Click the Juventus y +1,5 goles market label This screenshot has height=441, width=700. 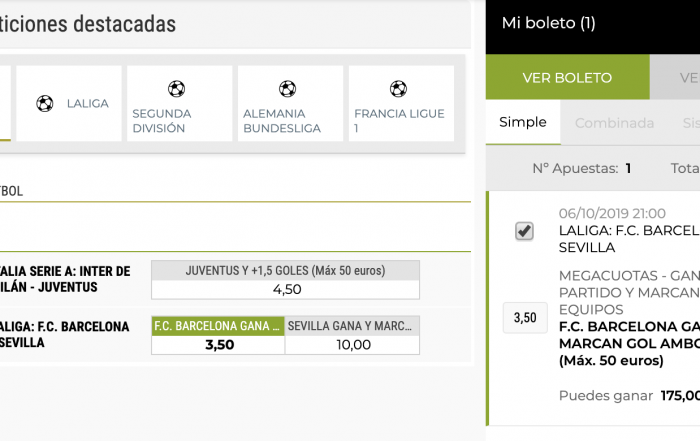286,270
